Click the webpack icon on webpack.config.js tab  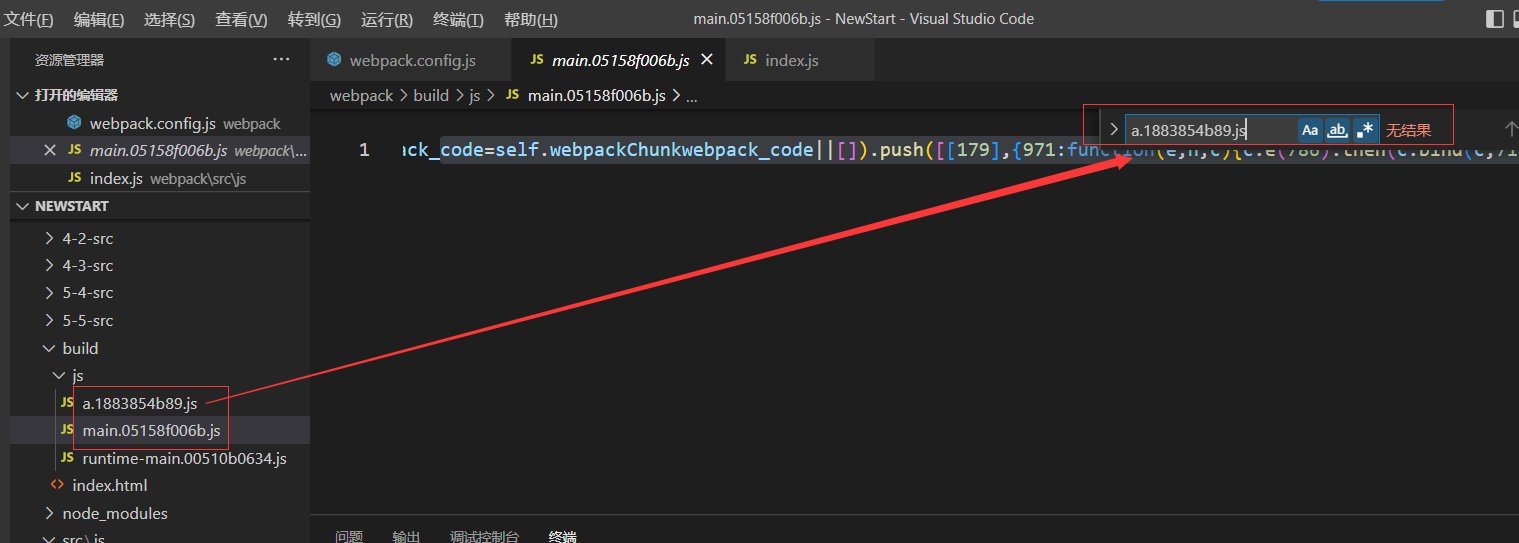click(x=334, y=60)
